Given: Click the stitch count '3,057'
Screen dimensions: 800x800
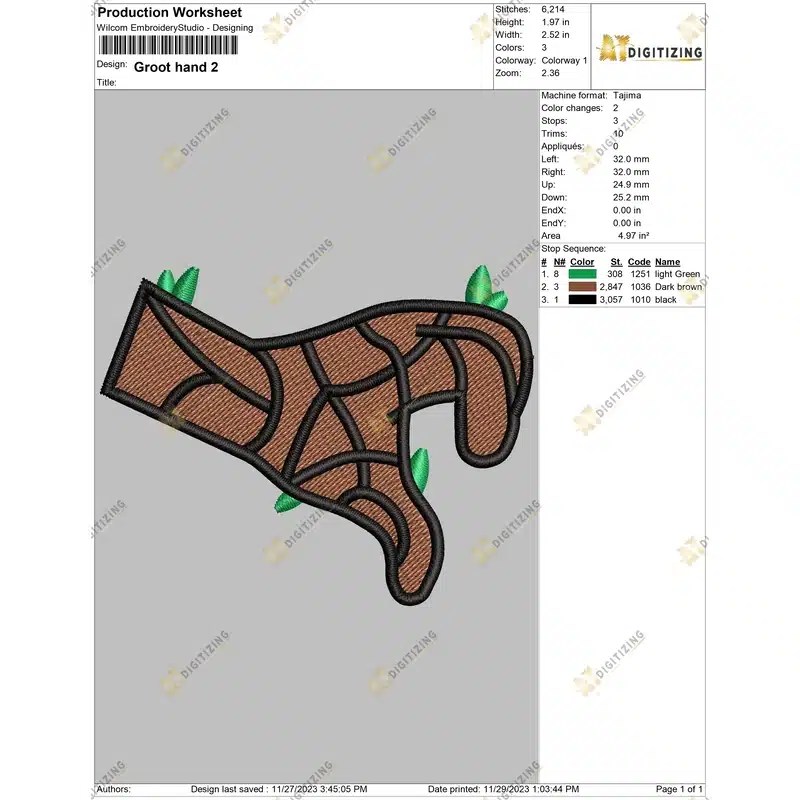Looking at the screenshot, I should 611,299.
